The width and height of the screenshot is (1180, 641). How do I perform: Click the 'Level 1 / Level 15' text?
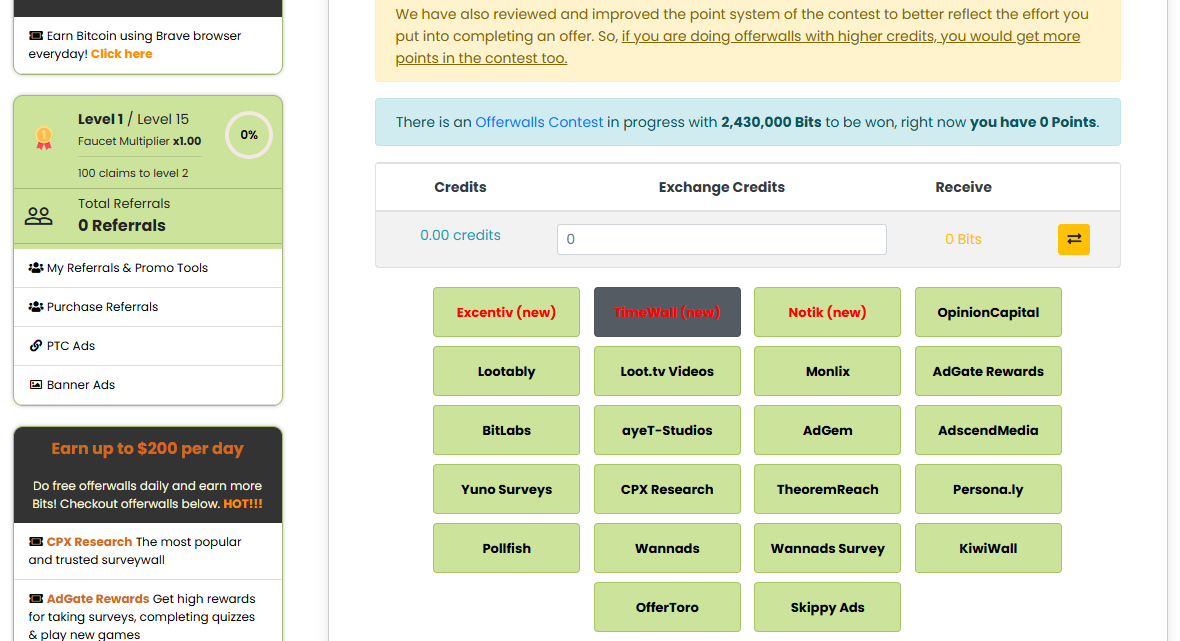click(133, 119)
